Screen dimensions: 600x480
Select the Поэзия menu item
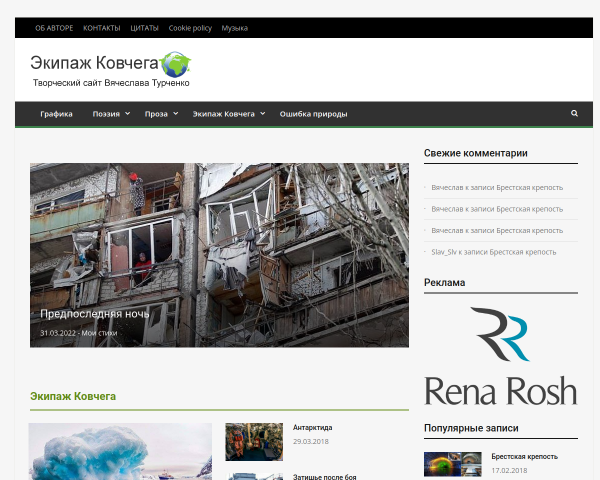click(x=106, y=114)
